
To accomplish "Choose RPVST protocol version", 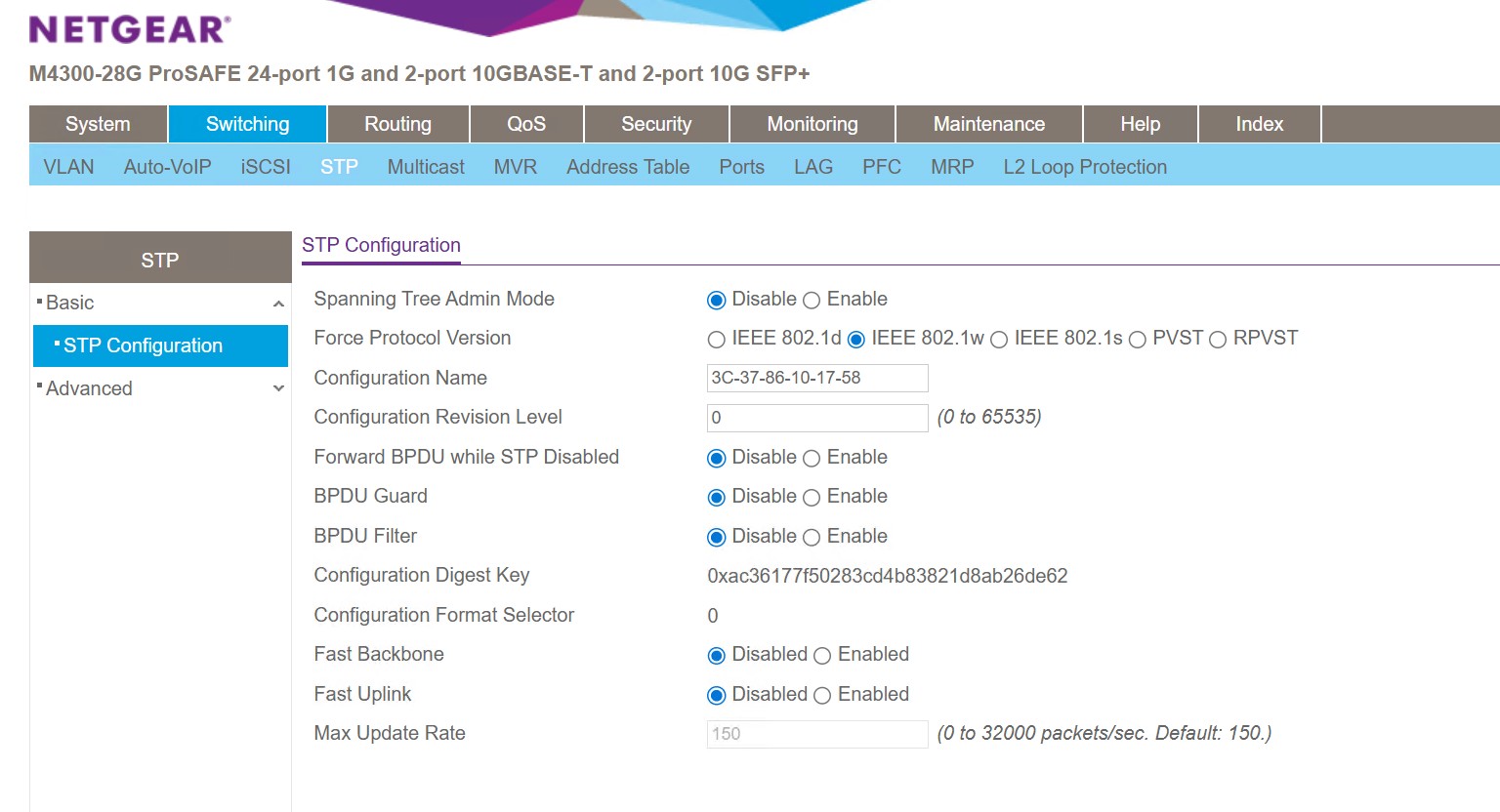I will tap(1218, 340).
